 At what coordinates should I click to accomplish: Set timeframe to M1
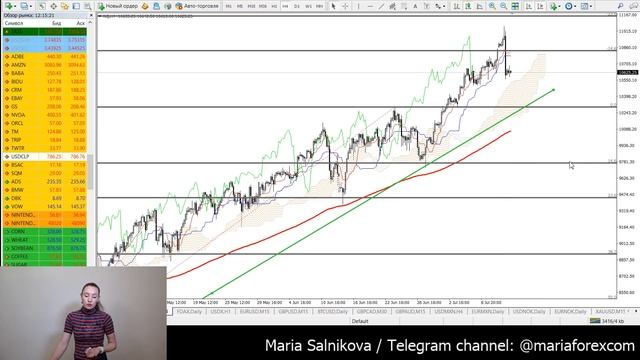point(229,6)
